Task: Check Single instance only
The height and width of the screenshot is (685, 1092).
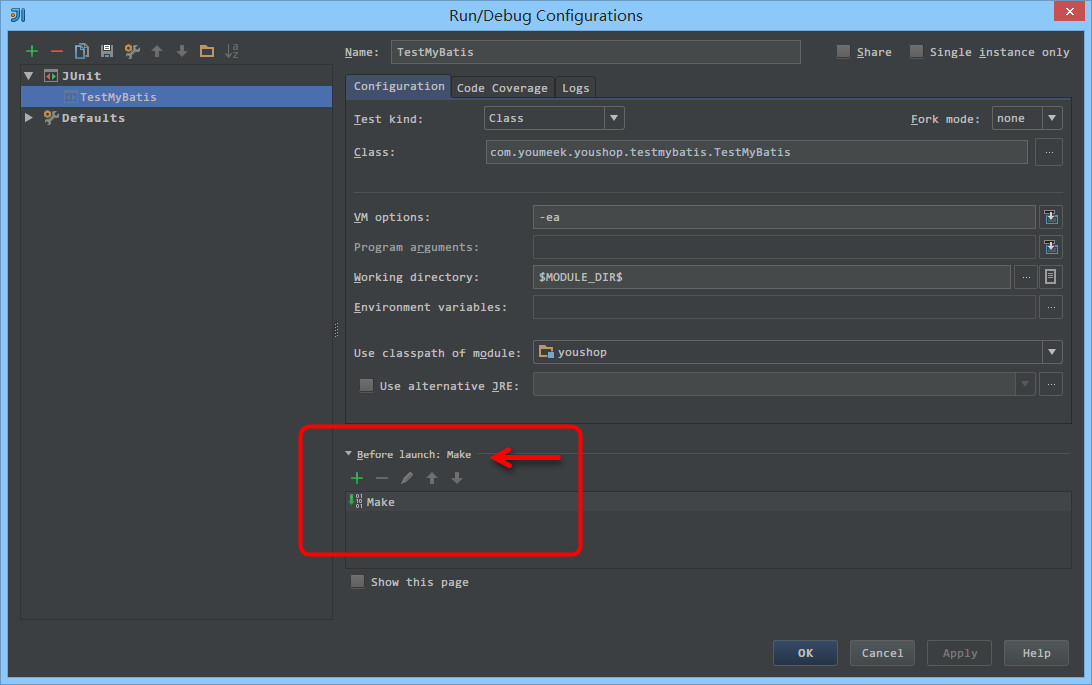Action: click(x=916, y=51)
